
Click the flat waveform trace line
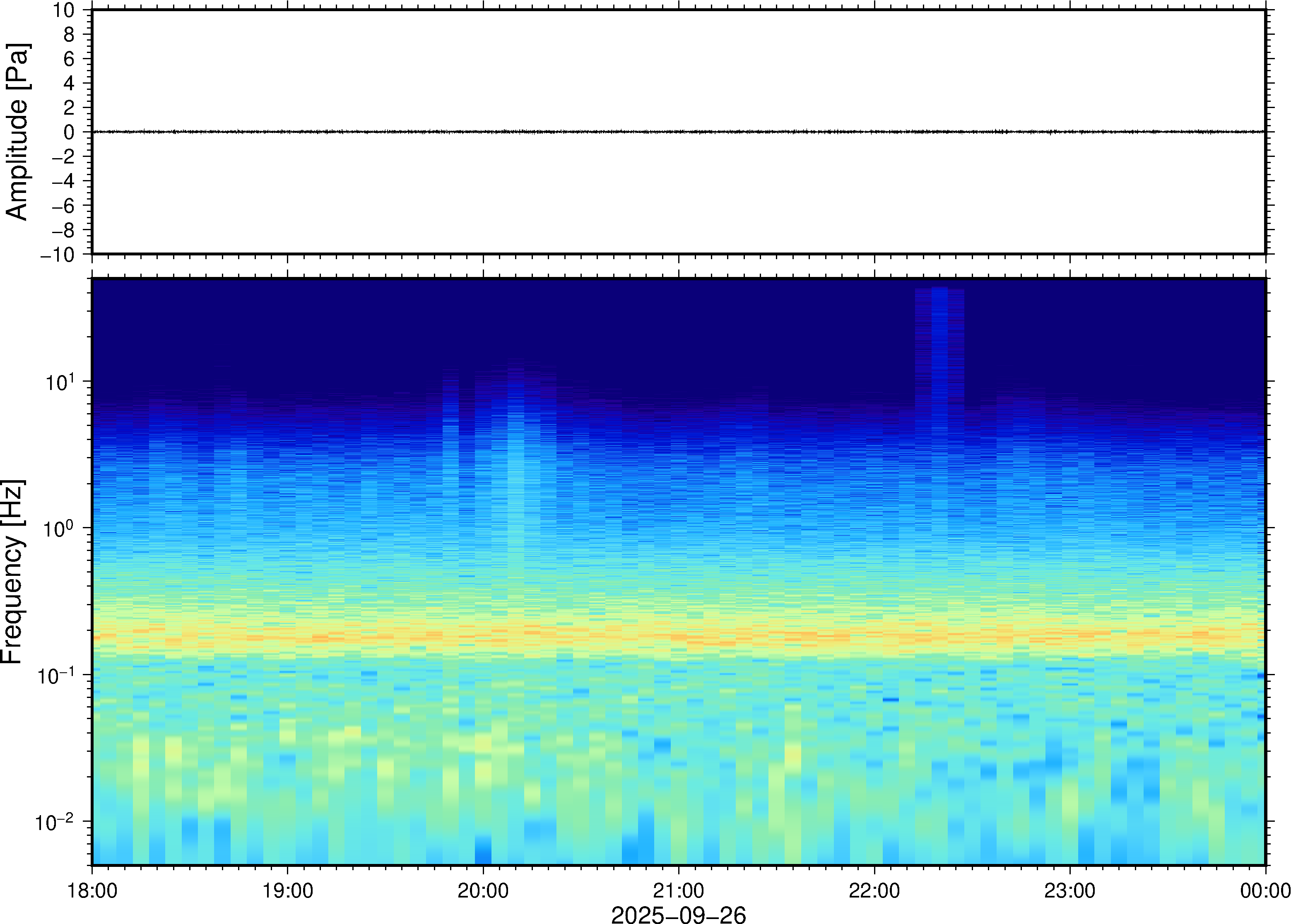click(x=678, y=132)
